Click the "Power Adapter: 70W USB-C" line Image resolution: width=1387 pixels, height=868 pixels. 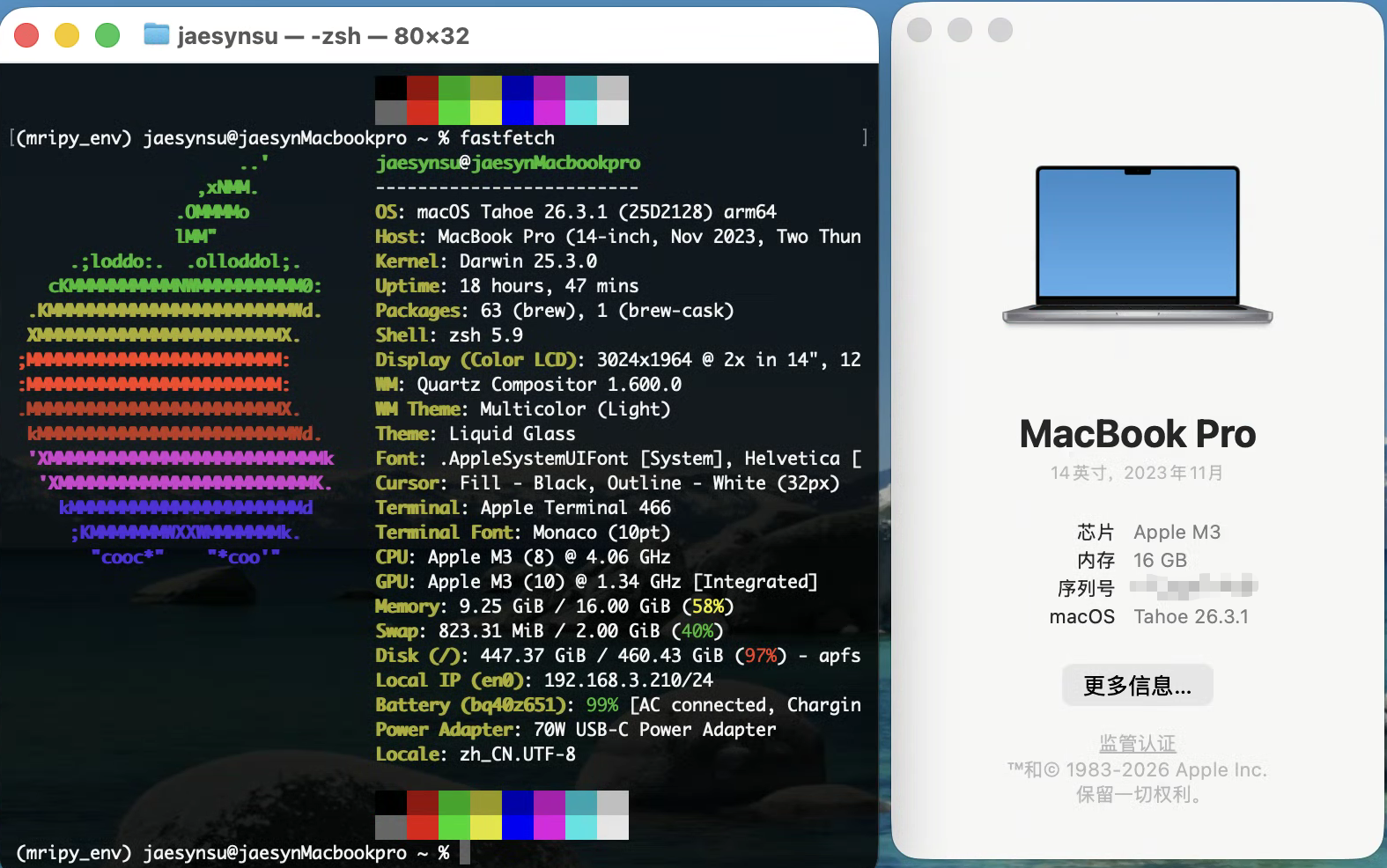(576, 730)
